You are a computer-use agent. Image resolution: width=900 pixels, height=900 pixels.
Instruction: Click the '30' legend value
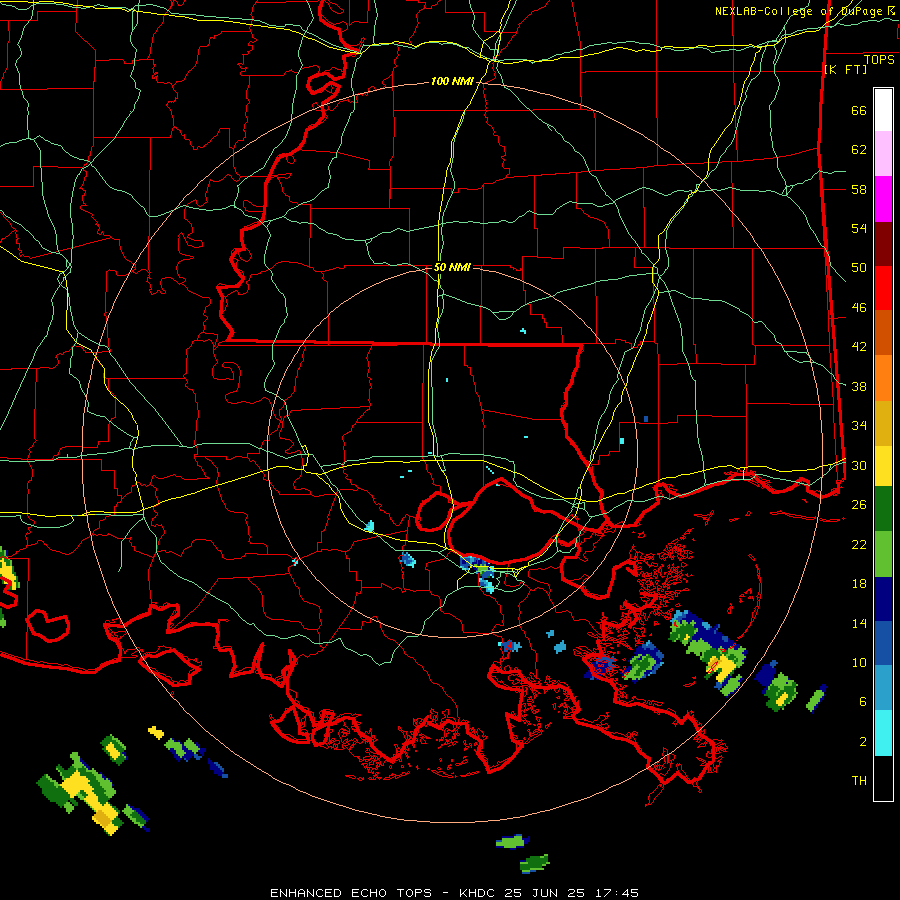[x=859, y=465]
